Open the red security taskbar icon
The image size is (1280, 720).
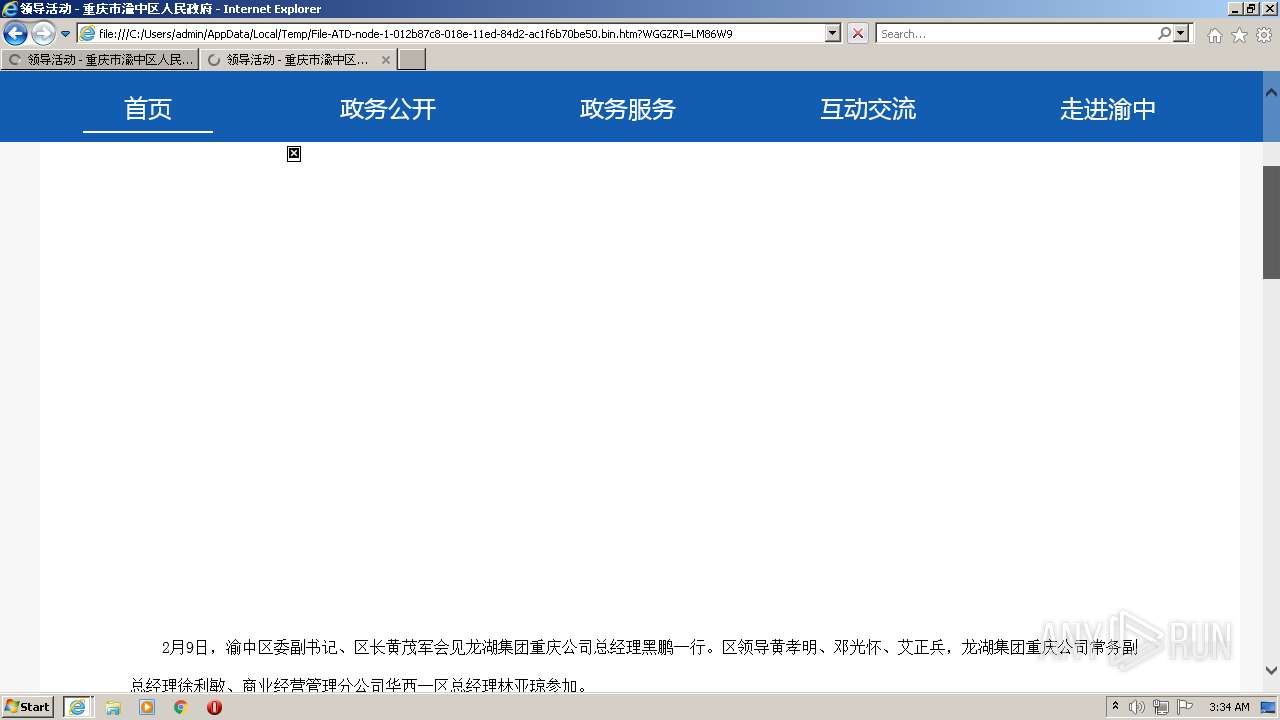214,707
